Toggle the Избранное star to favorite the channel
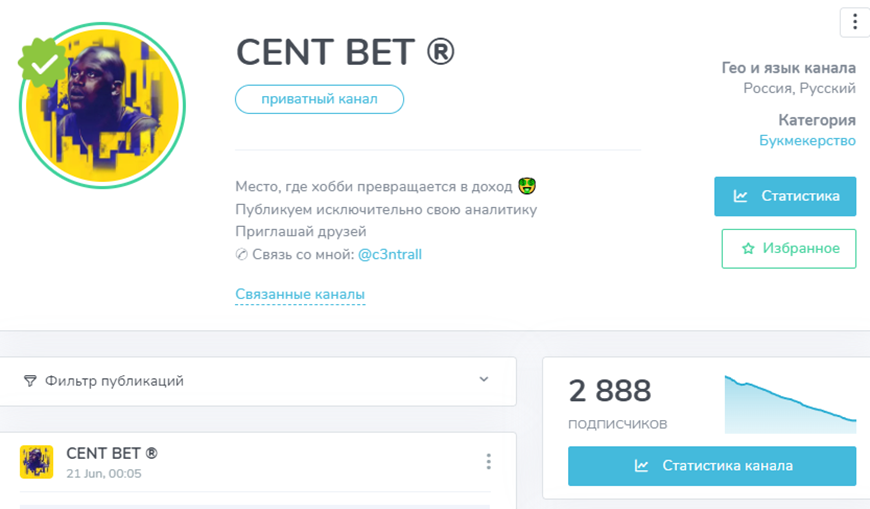Image resolution: width=870 pixels, height=509 pixels. click(748, 248)
